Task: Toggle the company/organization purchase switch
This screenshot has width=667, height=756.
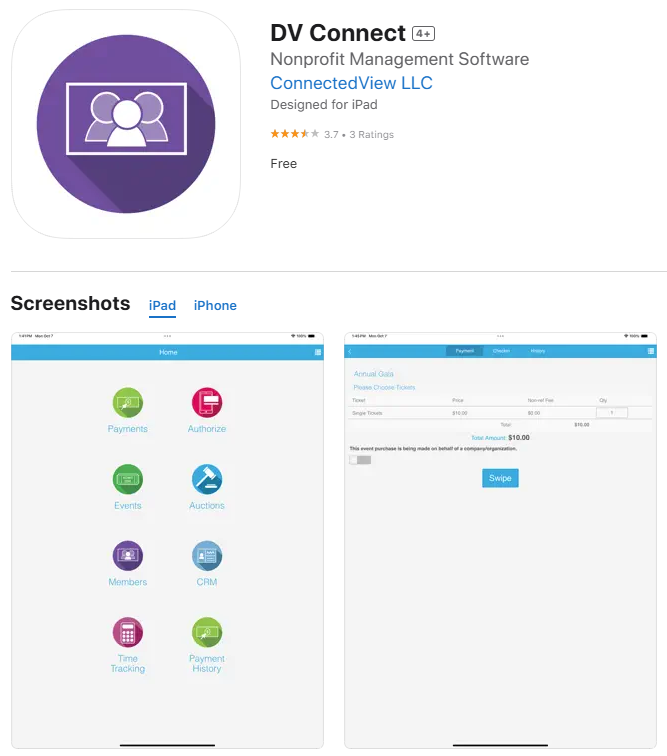Action: coord(360,460)
